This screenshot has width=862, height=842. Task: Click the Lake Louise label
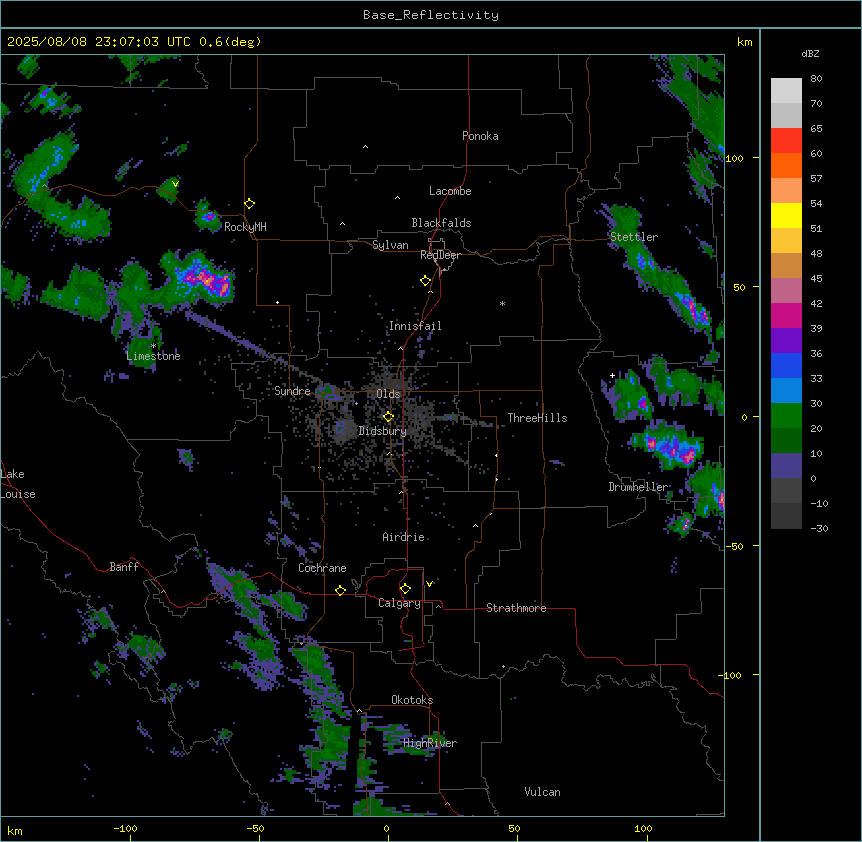(18, 484)
